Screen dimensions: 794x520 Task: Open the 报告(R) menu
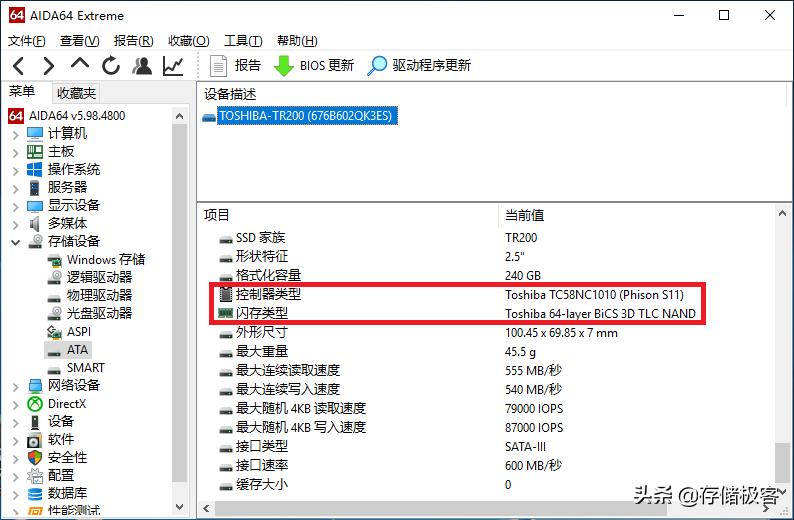[x=134, y=41]
